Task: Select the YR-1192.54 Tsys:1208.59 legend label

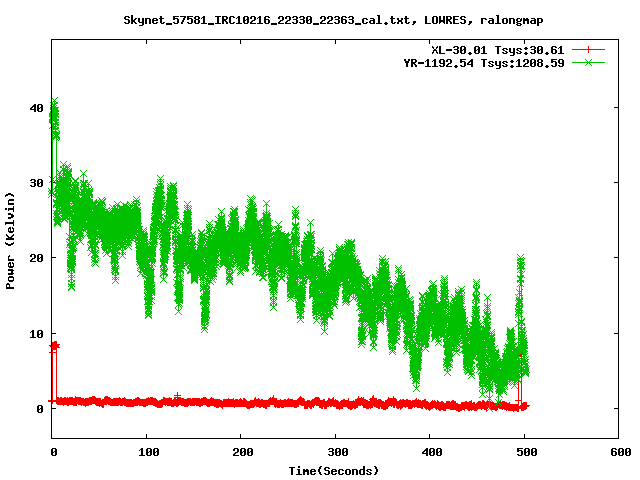Action: coord(484,63)
